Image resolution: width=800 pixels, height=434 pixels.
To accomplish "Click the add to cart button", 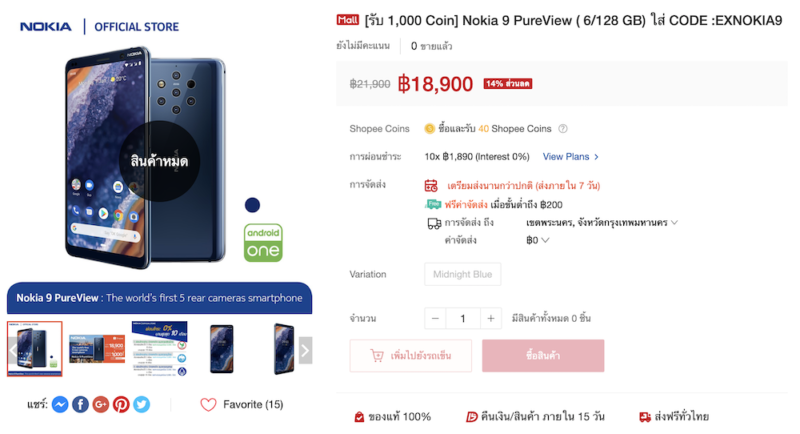I will click(410, 356).
